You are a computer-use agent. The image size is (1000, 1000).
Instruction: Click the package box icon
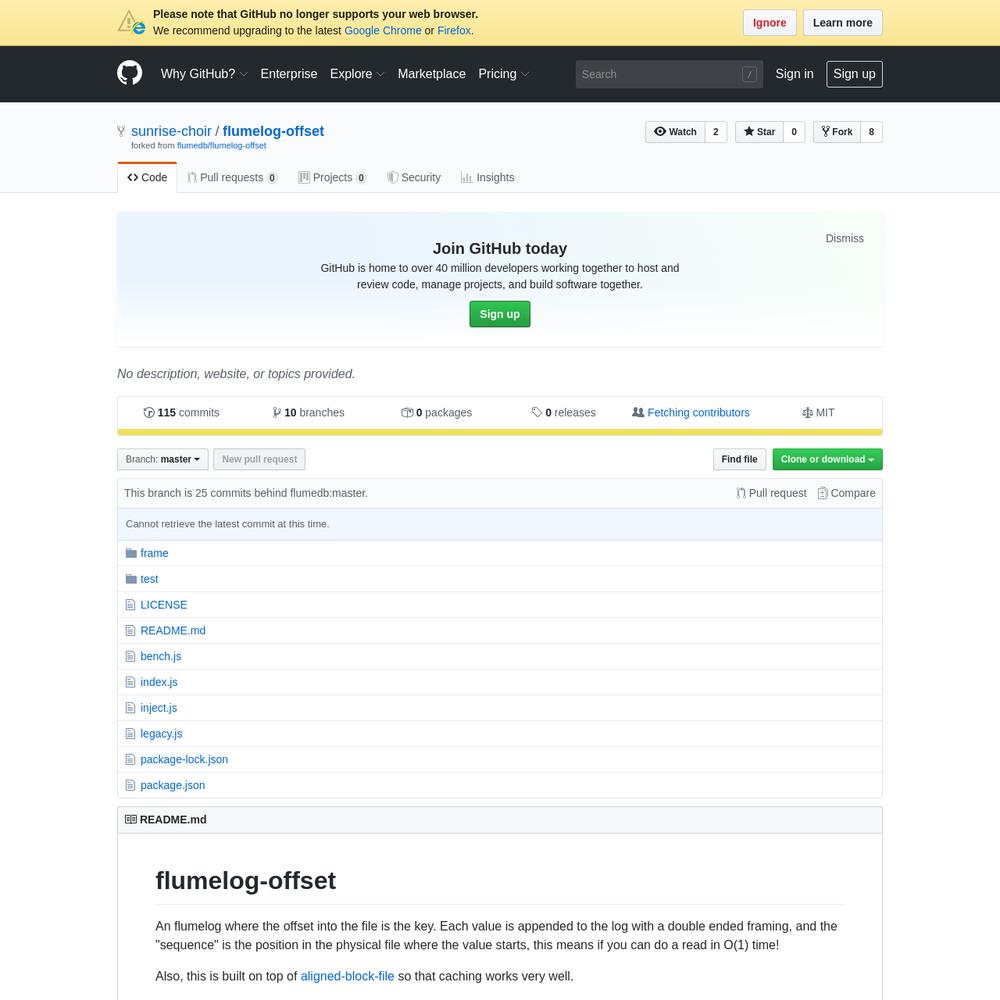click(407, 413)
